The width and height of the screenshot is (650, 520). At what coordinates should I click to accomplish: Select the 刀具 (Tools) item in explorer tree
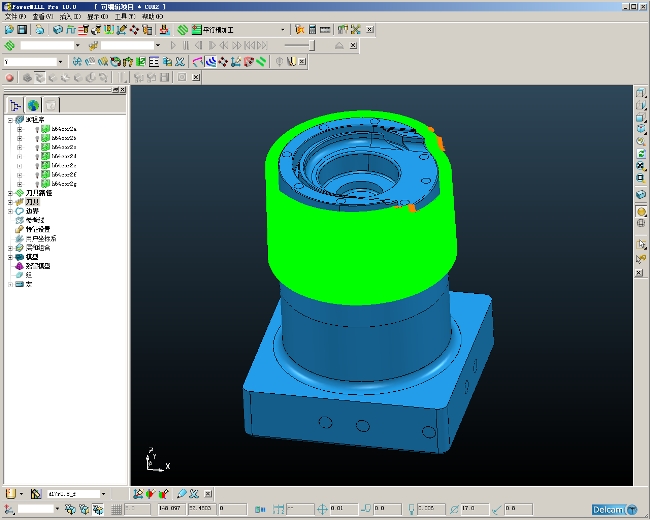(x=32, y=202)
